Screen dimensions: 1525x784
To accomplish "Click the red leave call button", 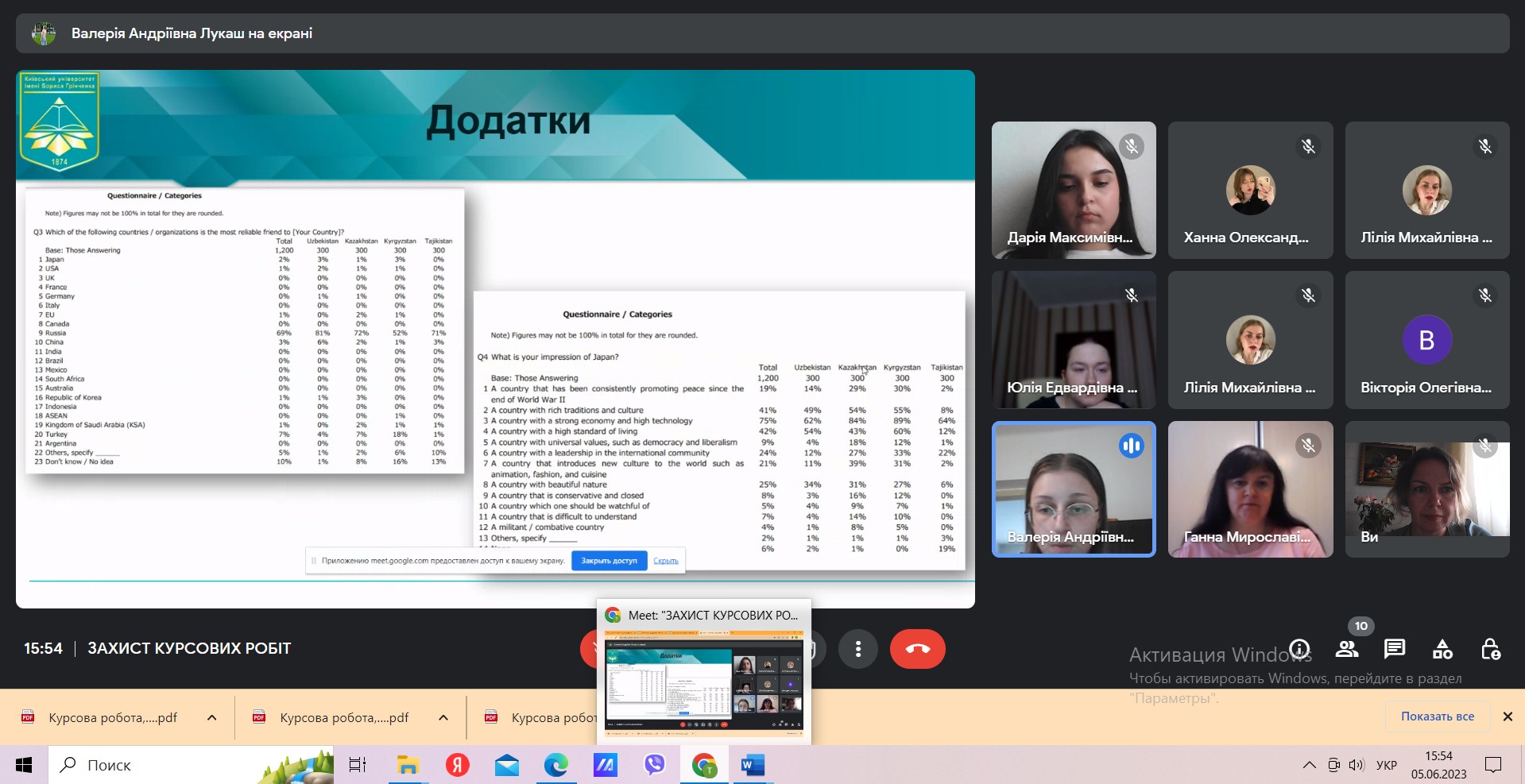I will (917, 649).
